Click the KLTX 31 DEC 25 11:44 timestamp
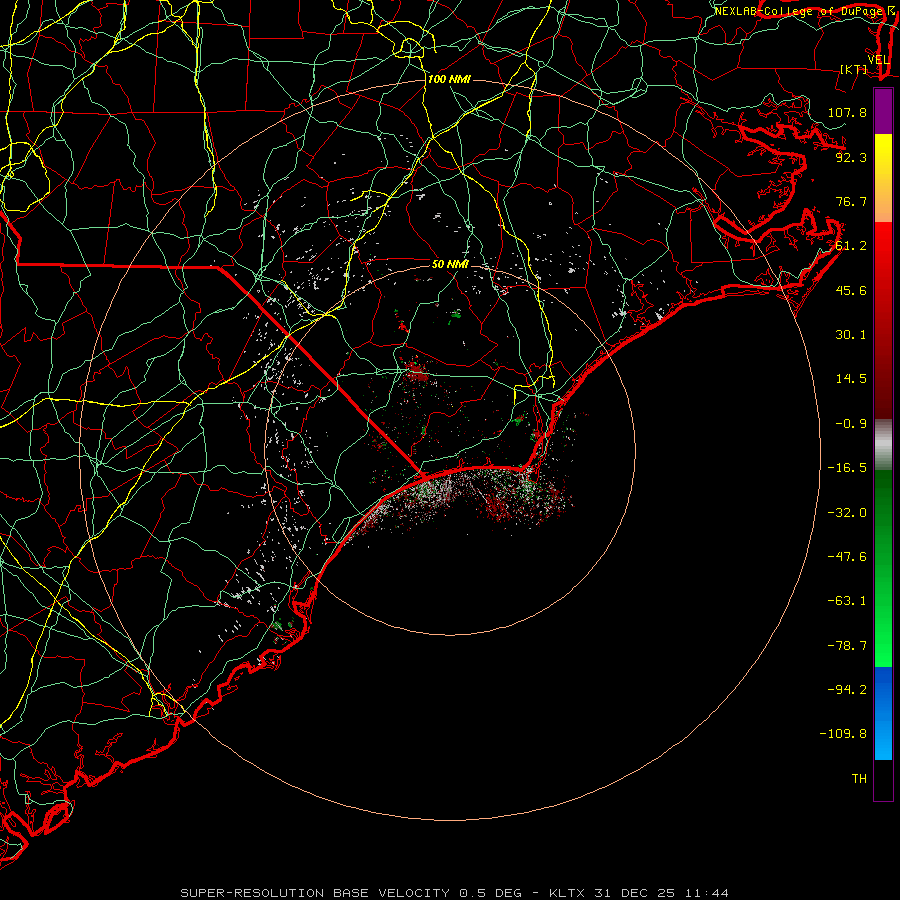The width and height of the screenshot is (900, 900). (x=639, y=893)
